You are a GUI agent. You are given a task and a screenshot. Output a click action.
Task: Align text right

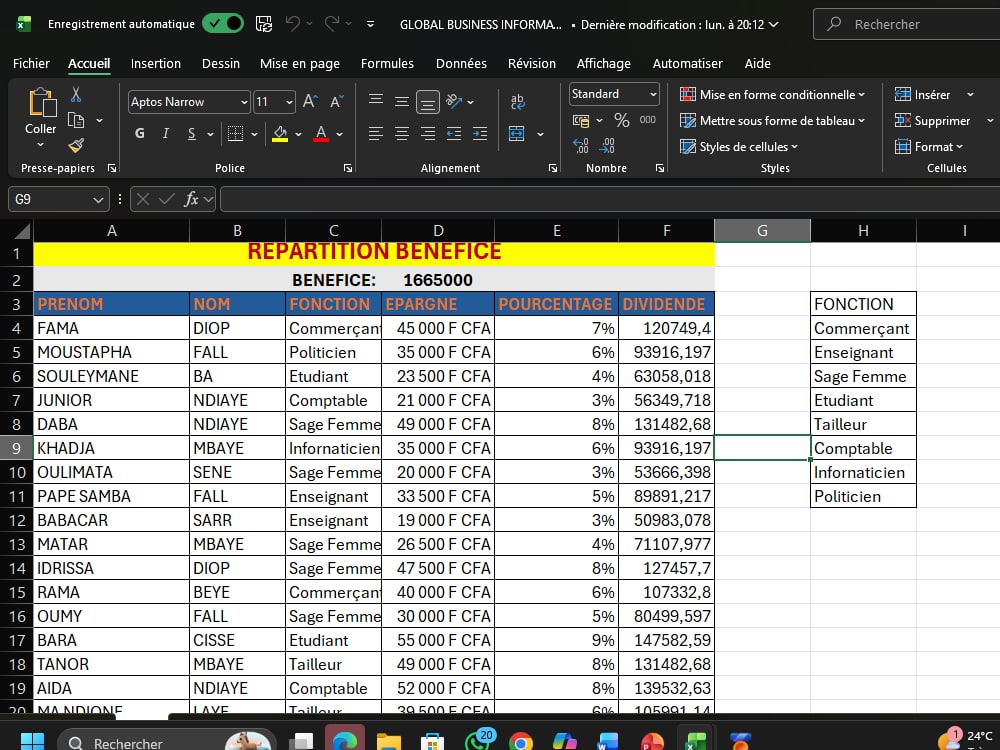428,133
